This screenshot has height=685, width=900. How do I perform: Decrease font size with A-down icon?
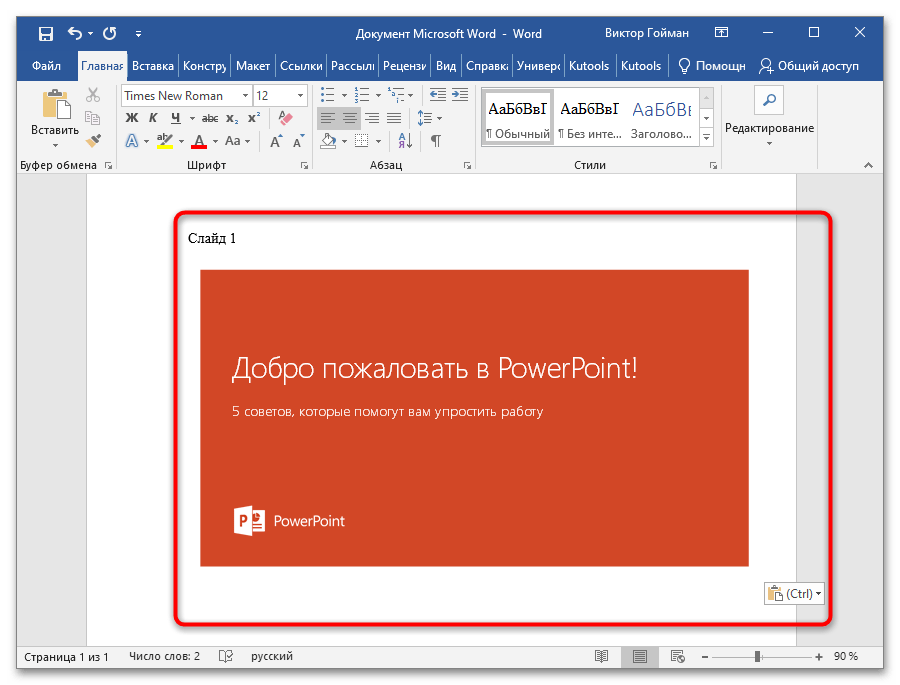click(x=298, y=141)
